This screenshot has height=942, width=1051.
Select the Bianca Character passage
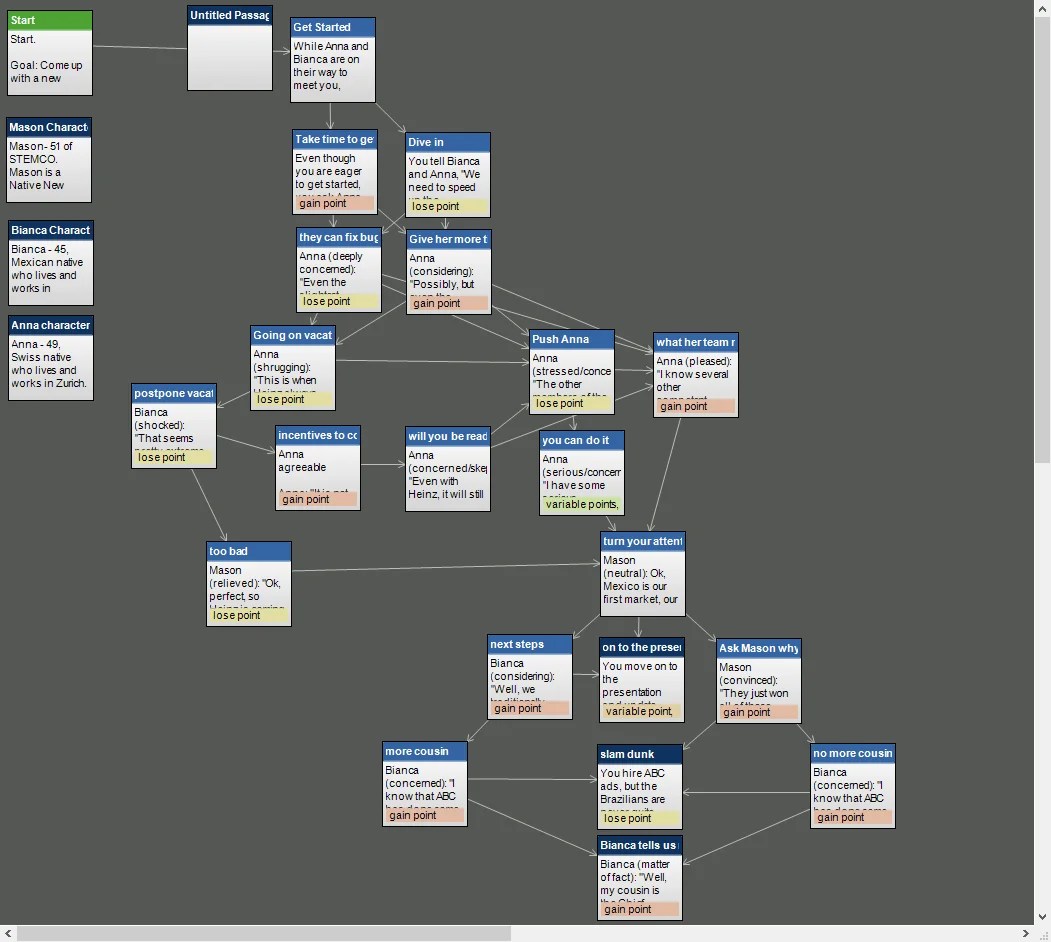pos(51,263)
